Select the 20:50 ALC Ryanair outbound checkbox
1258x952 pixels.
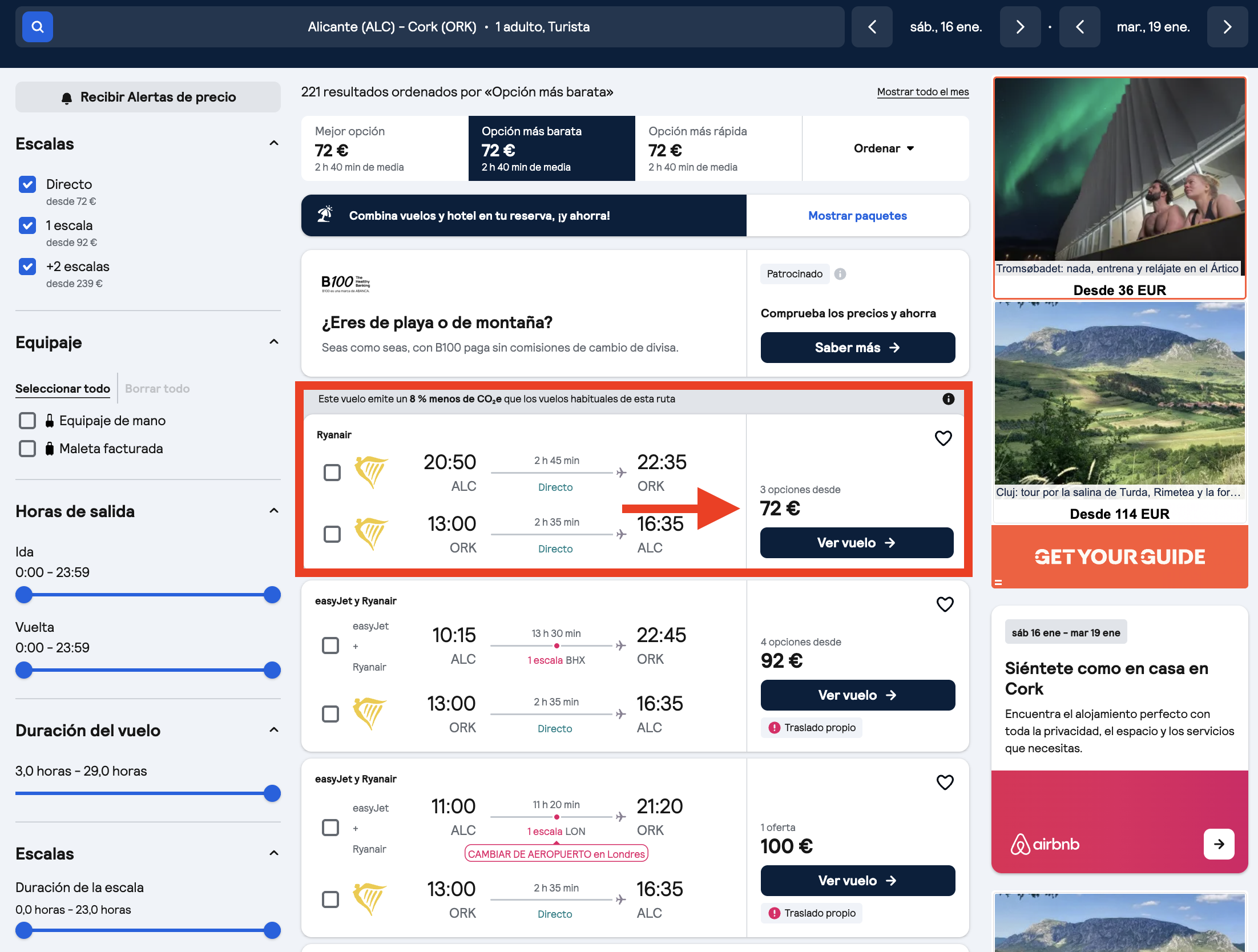[332, 473]
